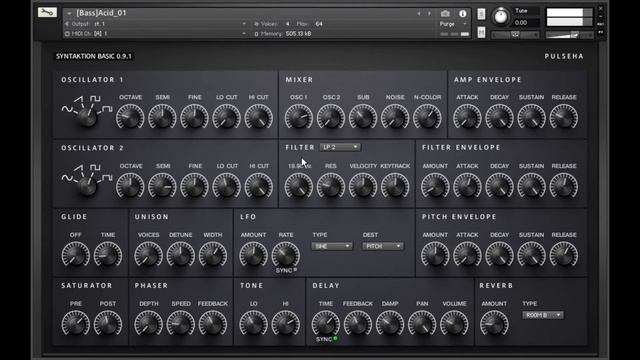Click the LFO AMOUNT knob

pos(253,255)
